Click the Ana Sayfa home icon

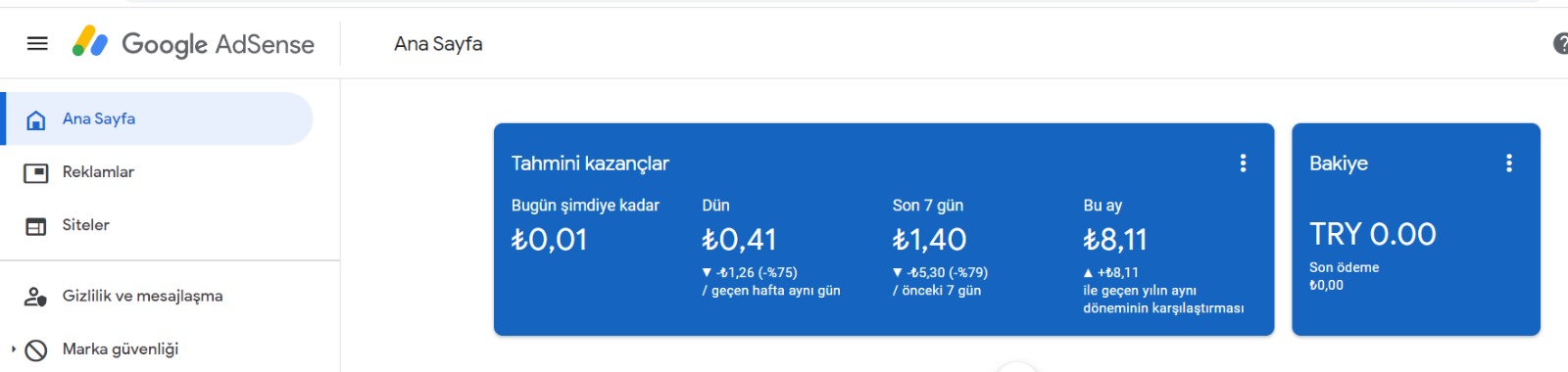pyautogui.click(x=36, y=119)
